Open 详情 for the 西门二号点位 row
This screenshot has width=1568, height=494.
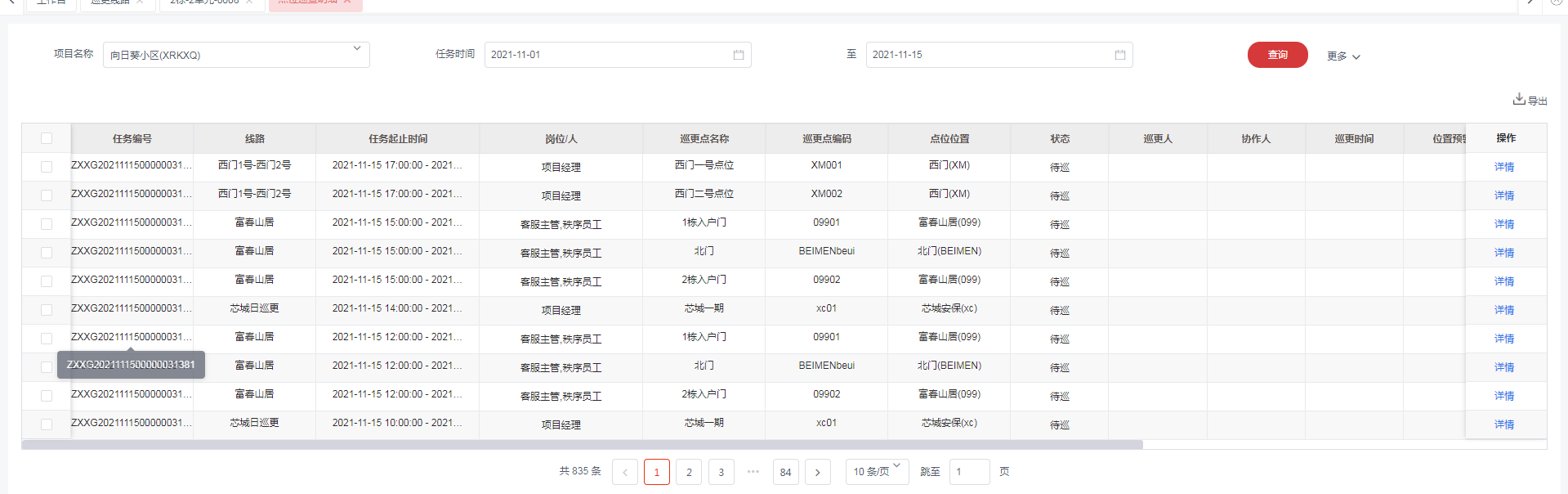point(1504,195)
